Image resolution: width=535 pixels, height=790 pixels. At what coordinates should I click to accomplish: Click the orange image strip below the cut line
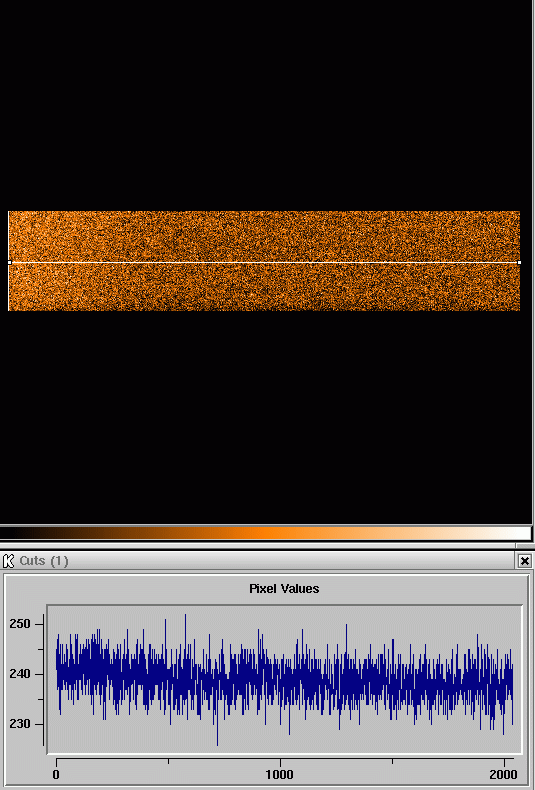coord(264,287)
